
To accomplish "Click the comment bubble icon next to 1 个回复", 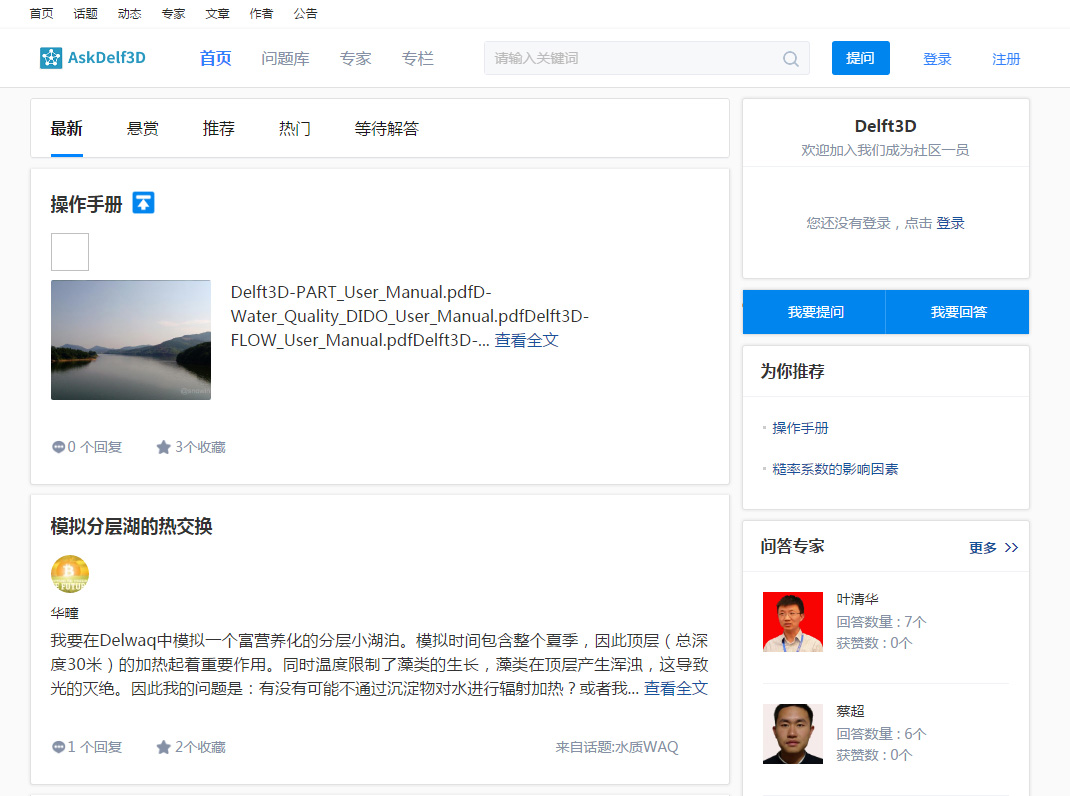I will pyautogui.click(x=58, y=747).
